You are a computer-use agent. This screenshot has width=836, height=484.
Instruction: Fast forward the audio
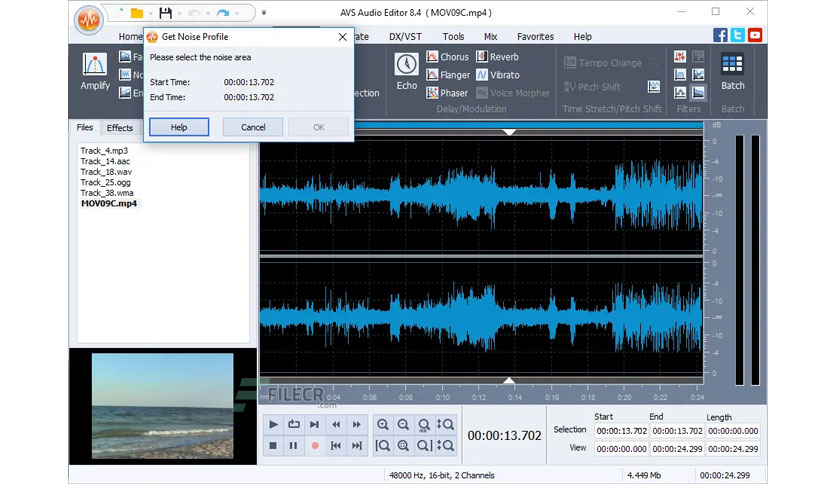pos(357,424)
